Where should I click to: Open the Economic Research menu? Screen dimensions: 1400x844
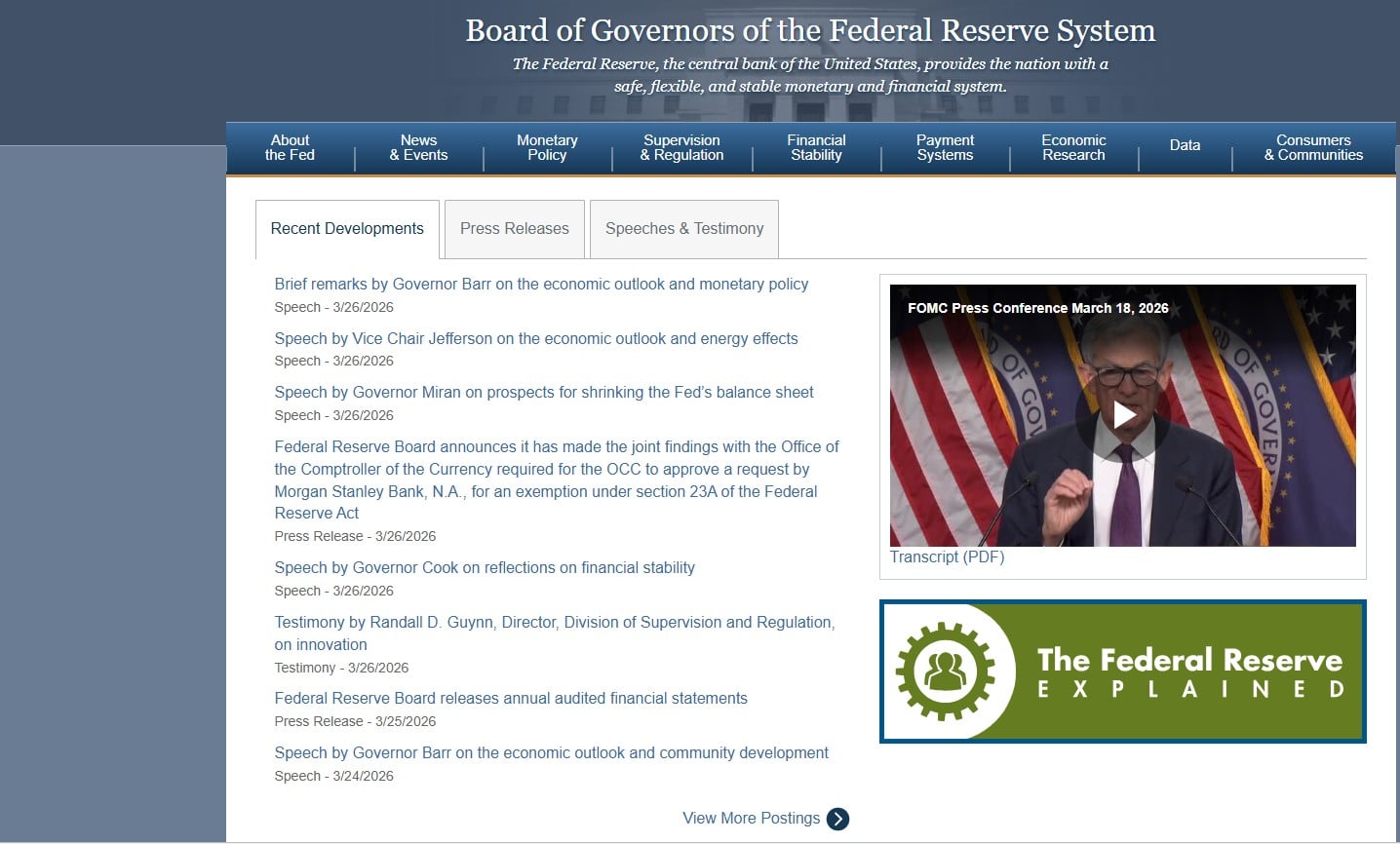[1073, 148]
